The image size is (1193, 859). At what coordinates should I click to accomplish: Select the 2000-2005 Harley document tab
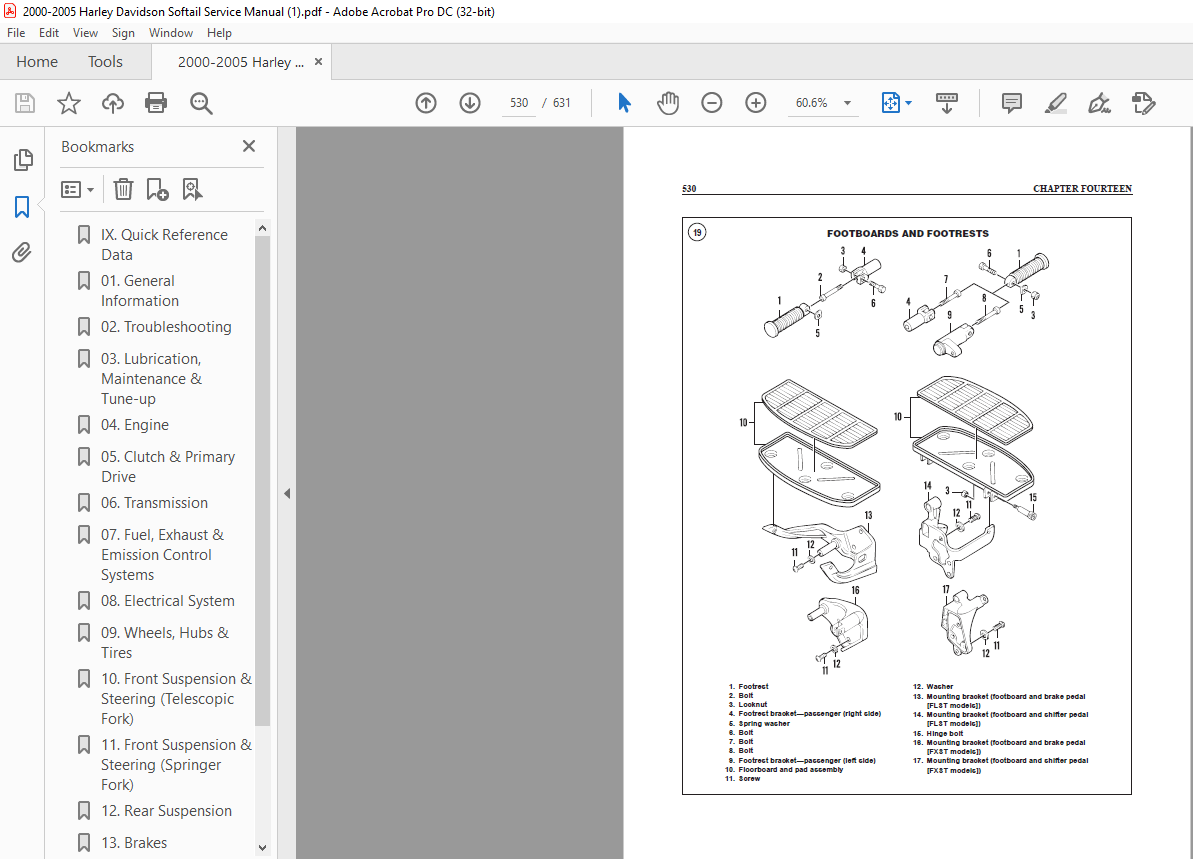point(240,62)
